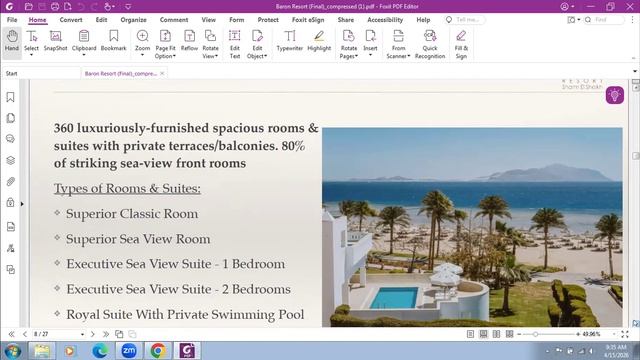Open the File menu
The height and width of the screenshot is (360, 640).
pyautogui.click(x=12, y=20)
